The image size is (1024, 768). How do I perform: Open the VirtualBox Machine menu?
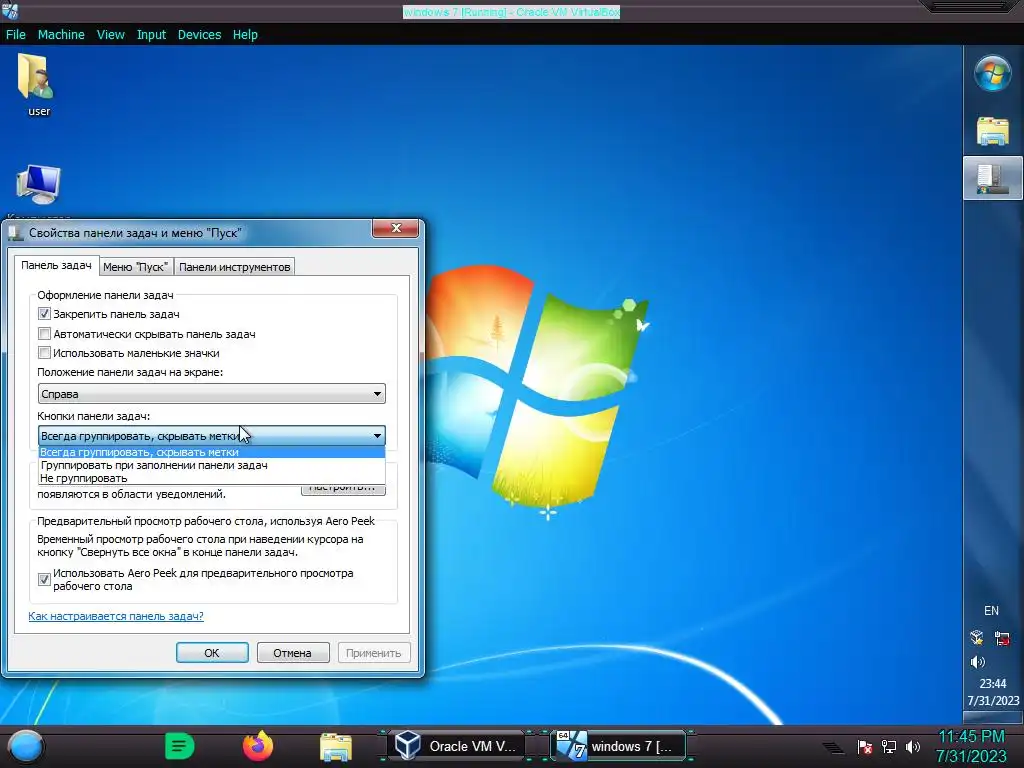61,35
